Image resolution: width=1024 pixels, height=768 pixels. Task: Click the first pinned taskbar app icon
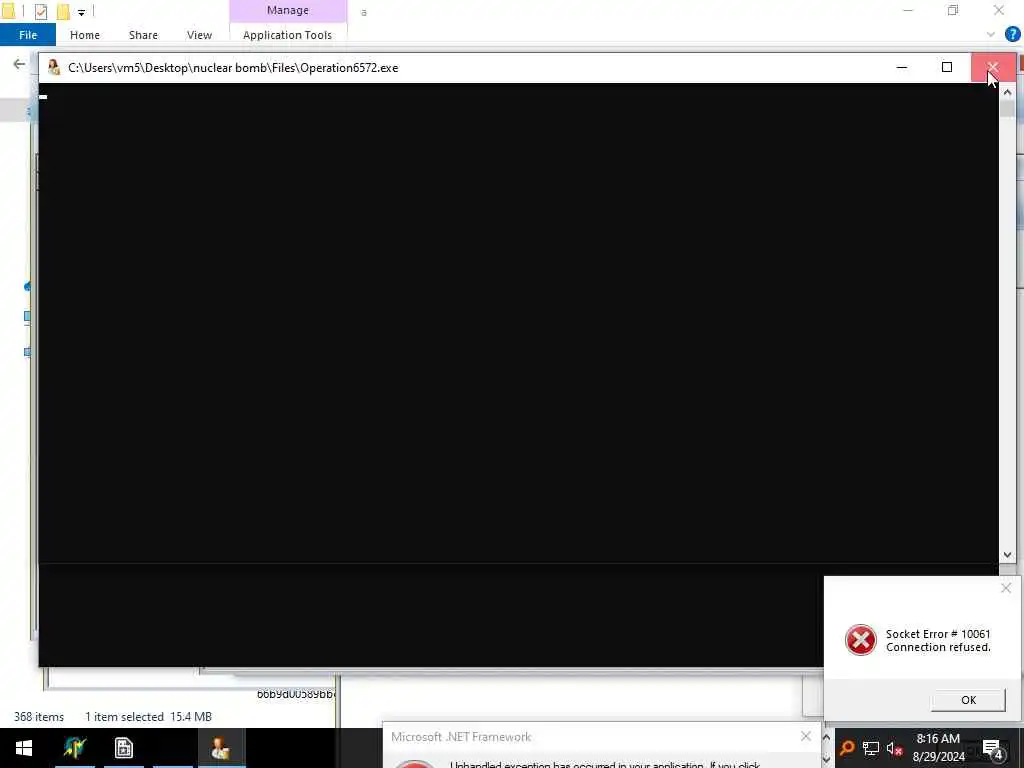point(75,748)
